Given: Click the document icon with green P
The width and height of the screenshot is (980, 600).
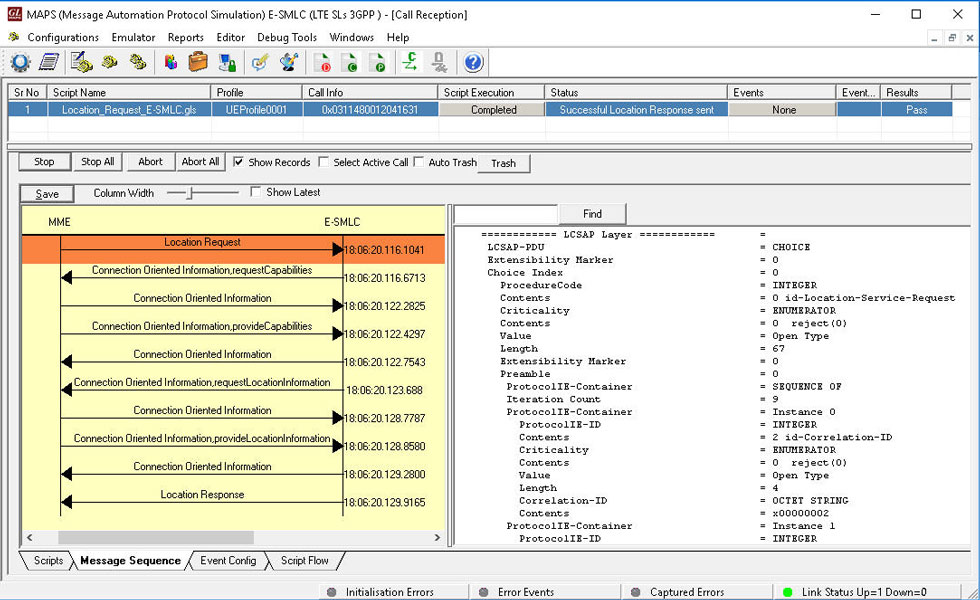Looking at the screenshot, I should coord(377,62).
